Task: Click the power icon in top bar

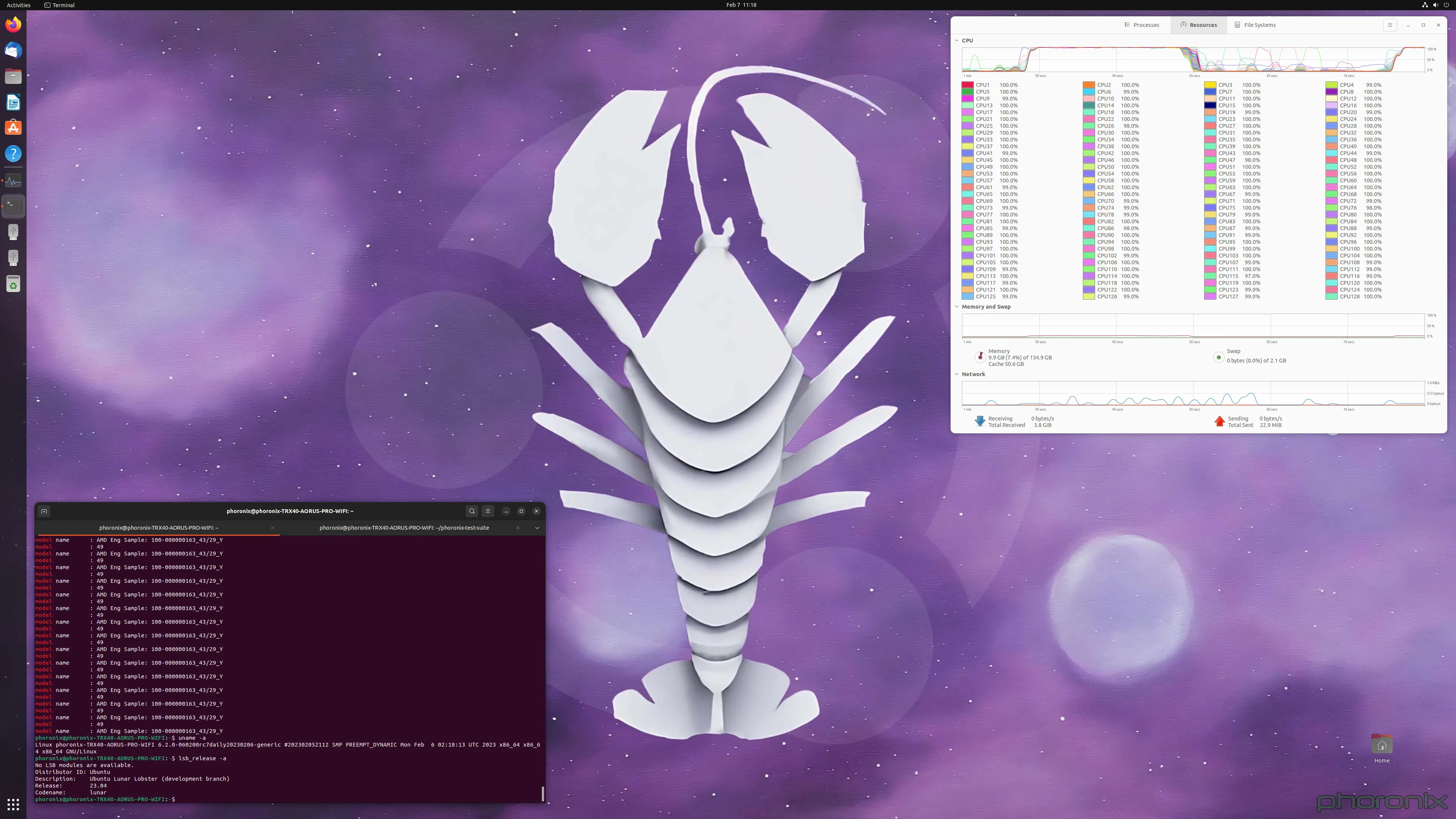Action: pyautogui.click(x=1447, y=5)
